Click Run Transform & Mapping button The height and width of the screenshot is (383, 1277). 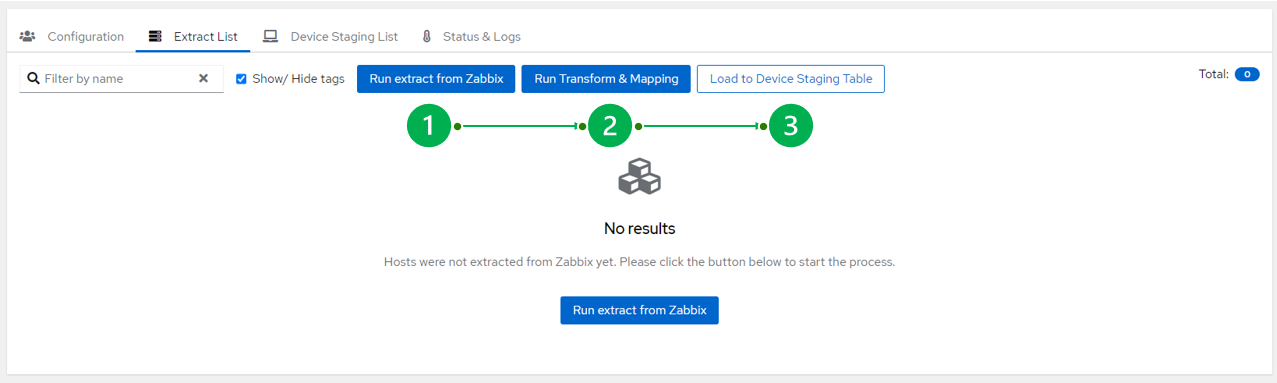[x=606, y=79]
